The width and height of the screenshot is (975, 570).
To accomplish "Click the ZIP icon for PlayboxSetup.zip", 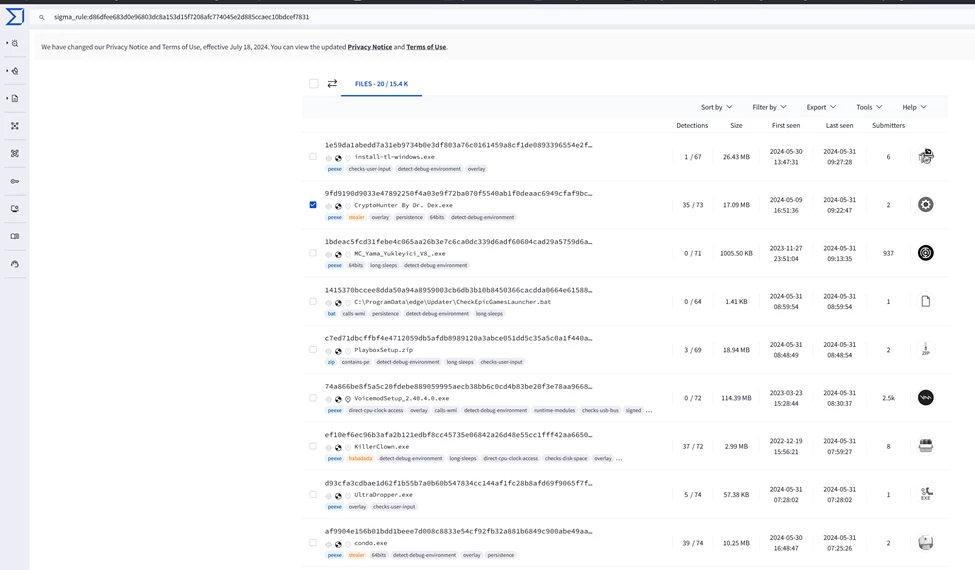I will coord(925,349).
